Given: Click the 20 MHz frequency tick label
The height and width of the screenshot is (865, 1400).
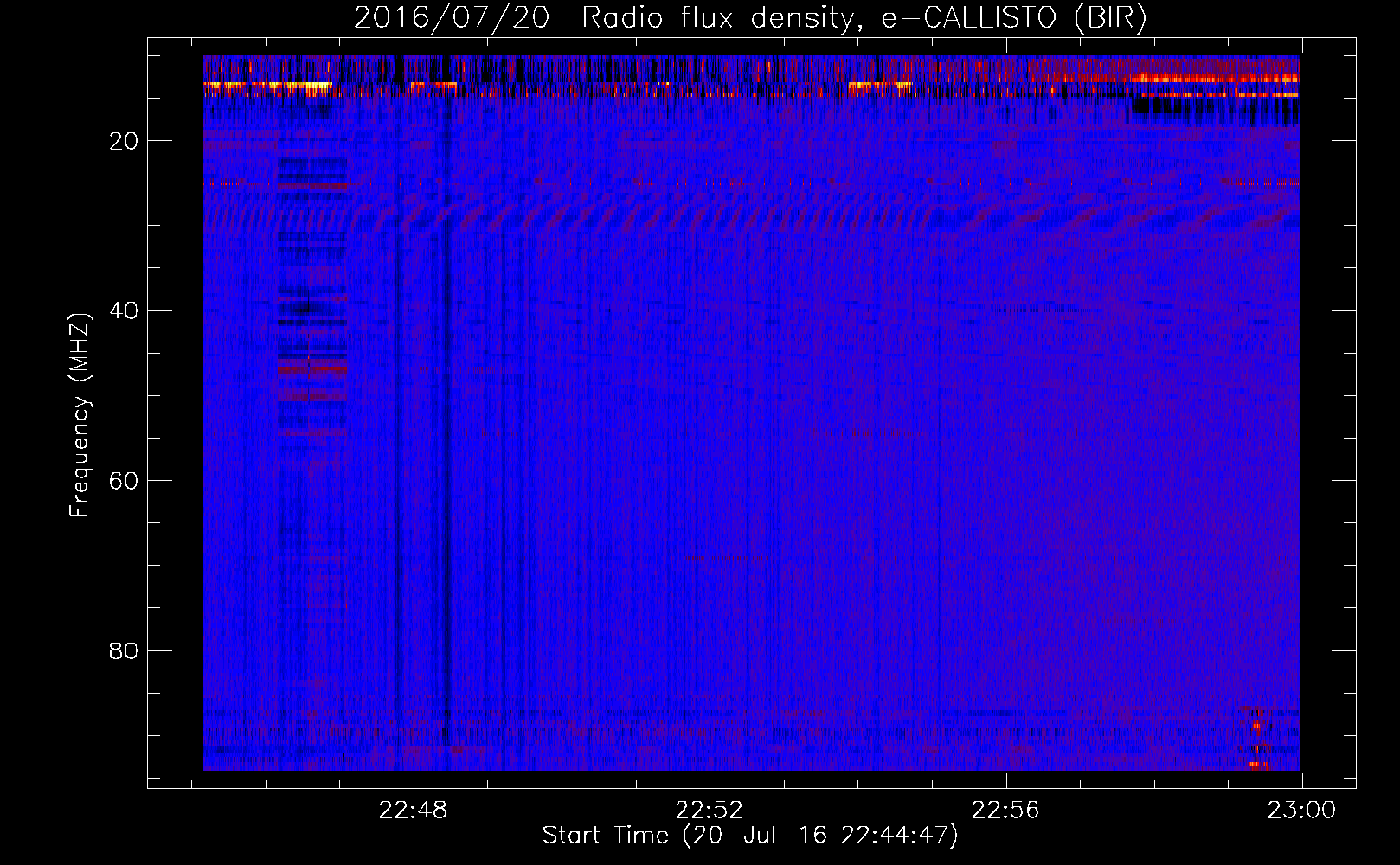Looking at the screenshot, I should point(125,141).
